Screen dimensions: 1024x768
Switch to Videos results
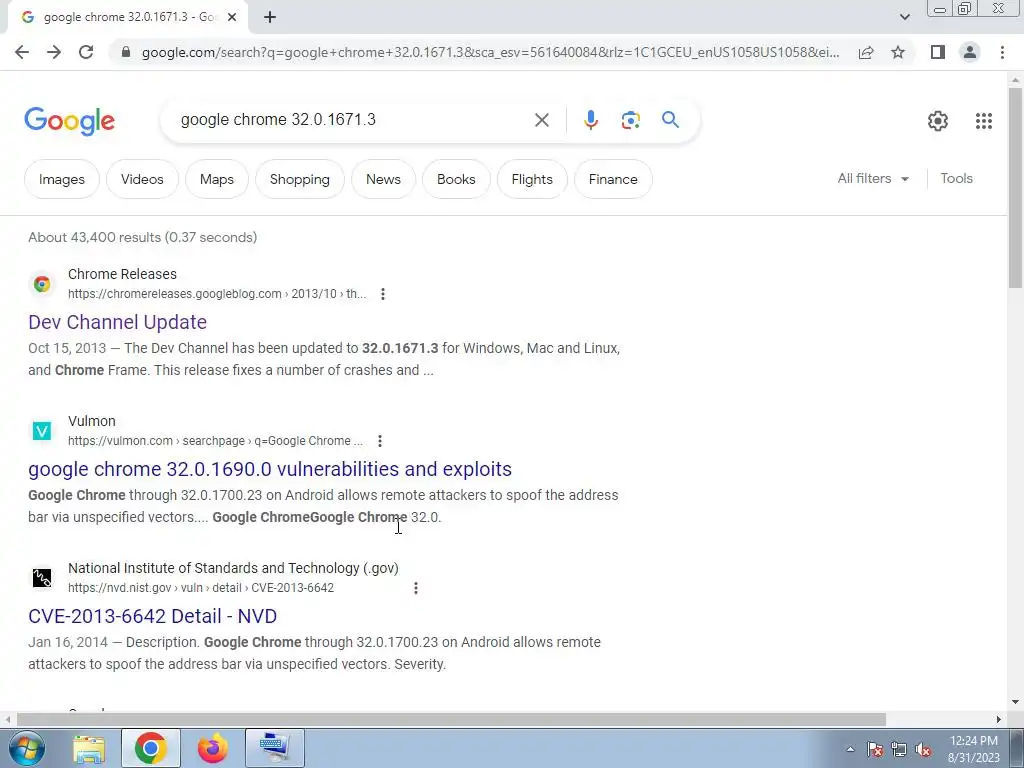[x=142, y=179]
